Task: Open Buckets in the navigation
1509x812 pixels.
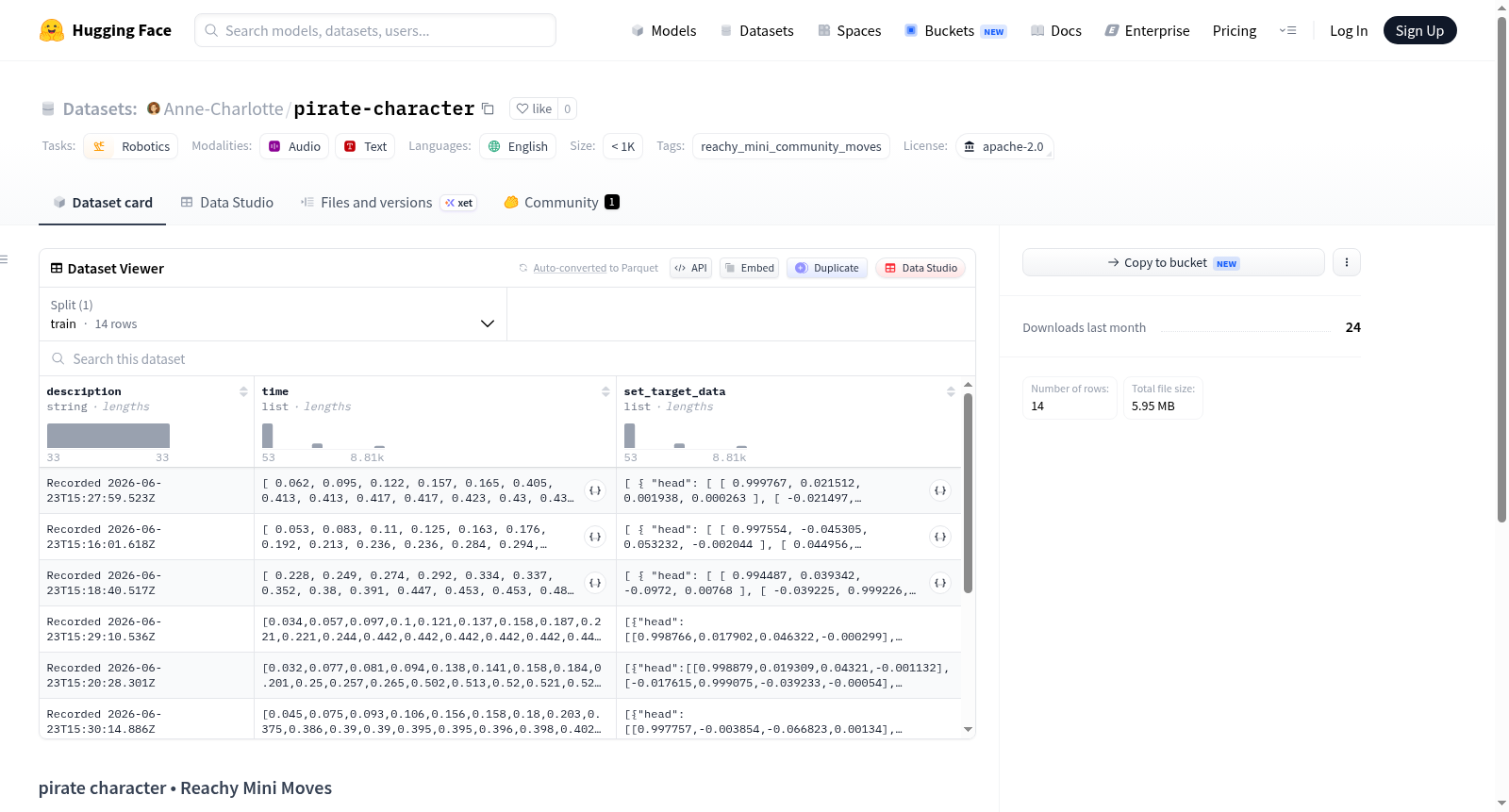Action: click(955, 31)
